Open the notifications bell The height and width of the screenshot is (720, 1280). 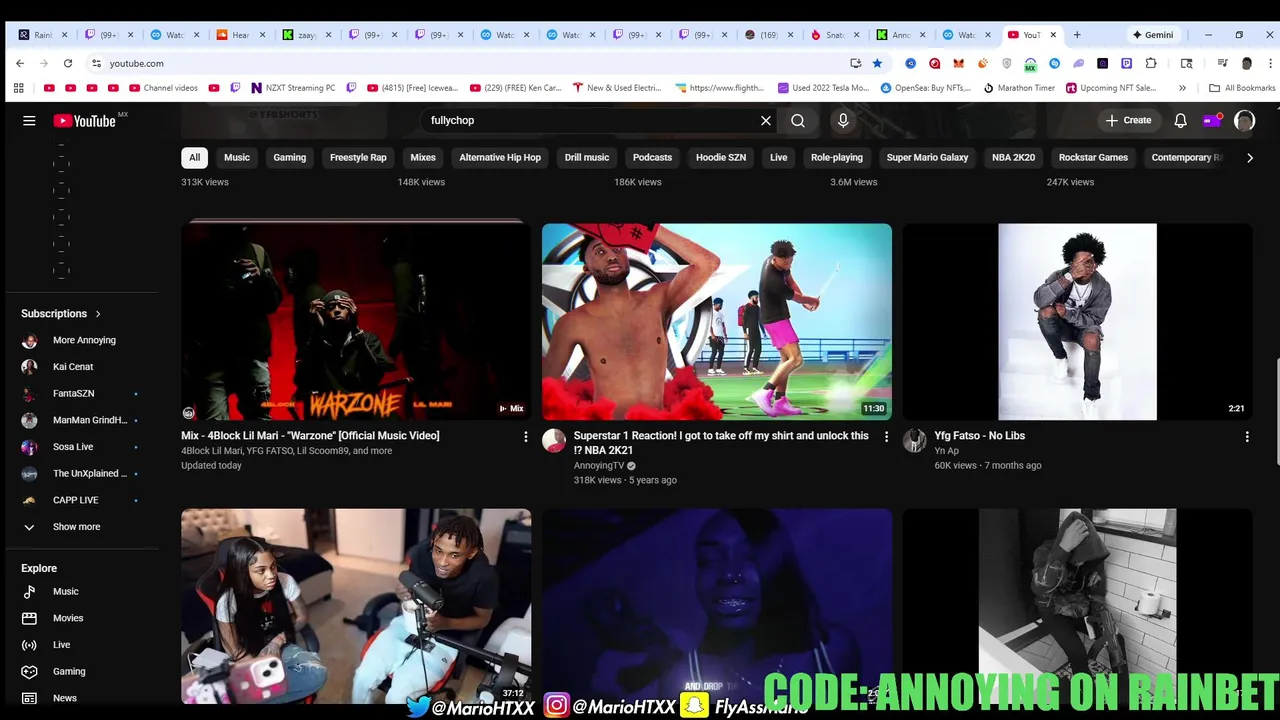pyautogui.click(x=1180, y=120)
